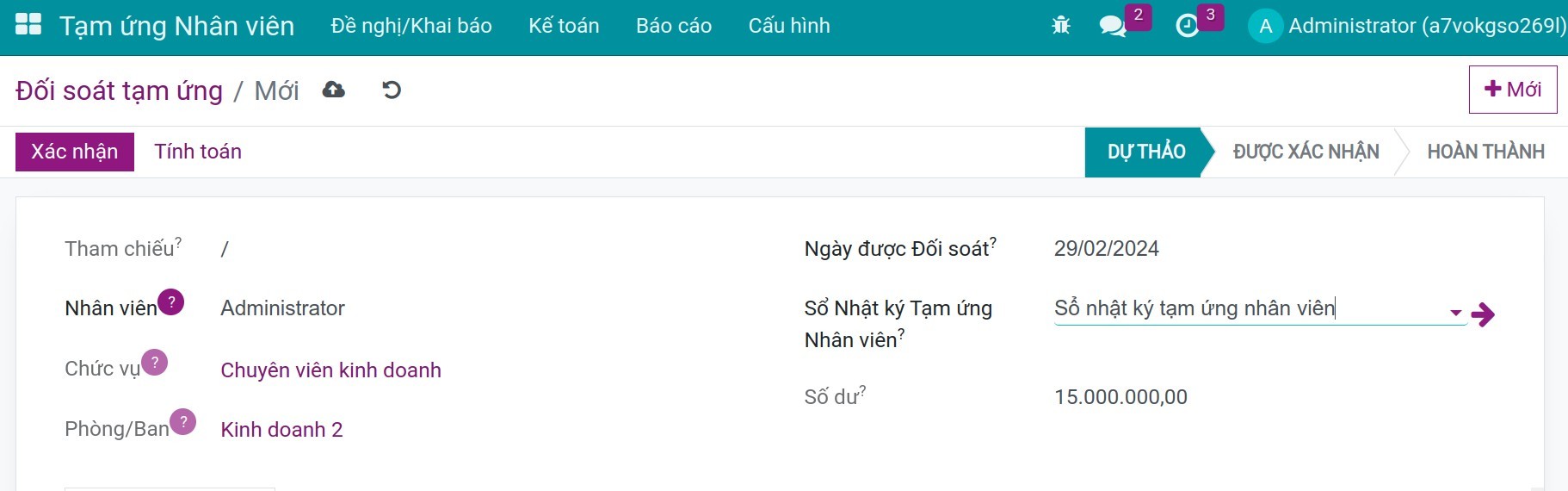The width and height of the screenshot is (1568, 491).
Task: Select the Hoàn thành status stage
Action: click(x=1485, y=152)
